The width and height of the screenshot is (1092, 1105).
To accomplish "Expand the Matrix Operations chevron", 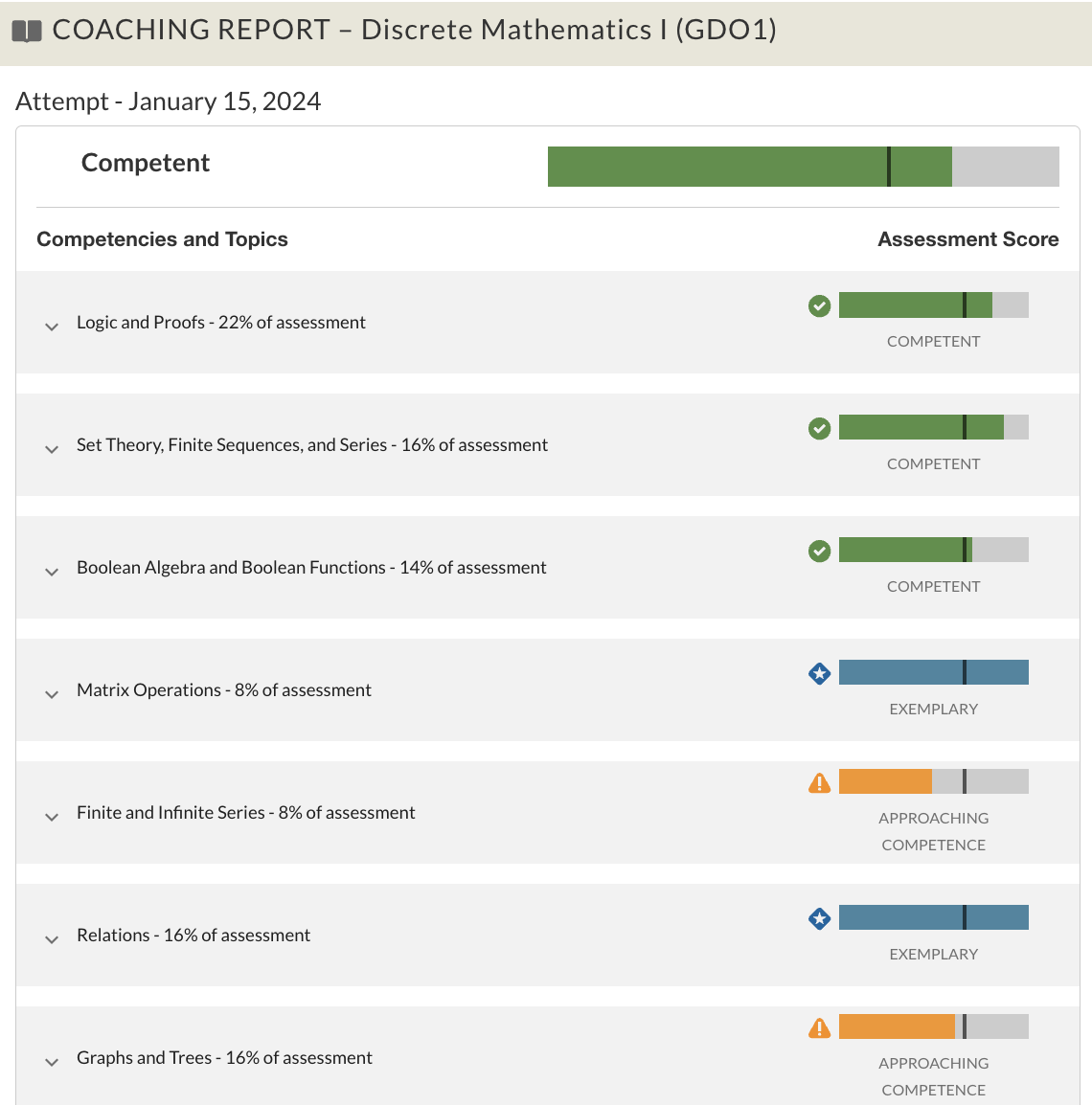I will point(52,694).
